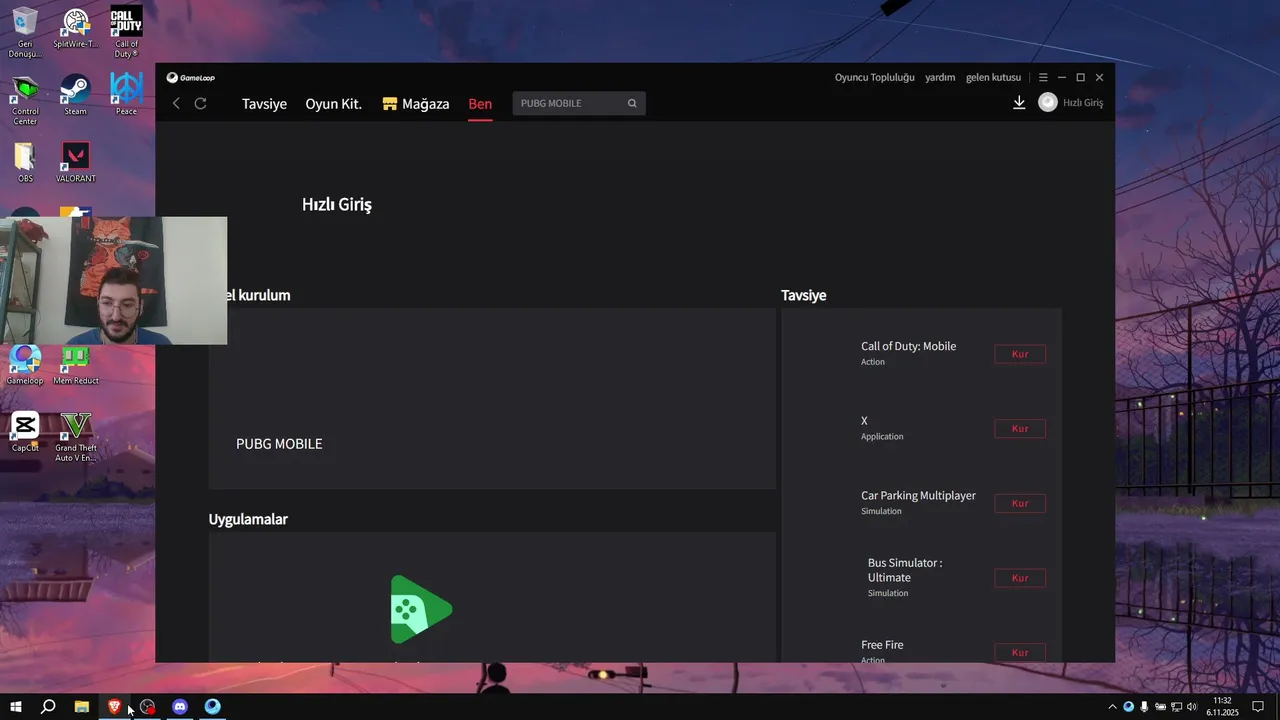Open gelen kutusu inbox

pos(993,77)
